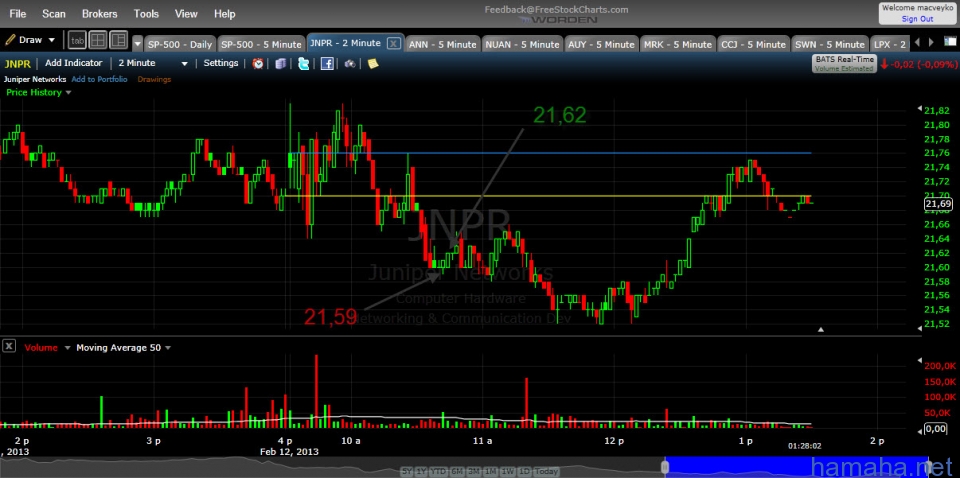Click the Sign Out link

[x=917, y=19]
